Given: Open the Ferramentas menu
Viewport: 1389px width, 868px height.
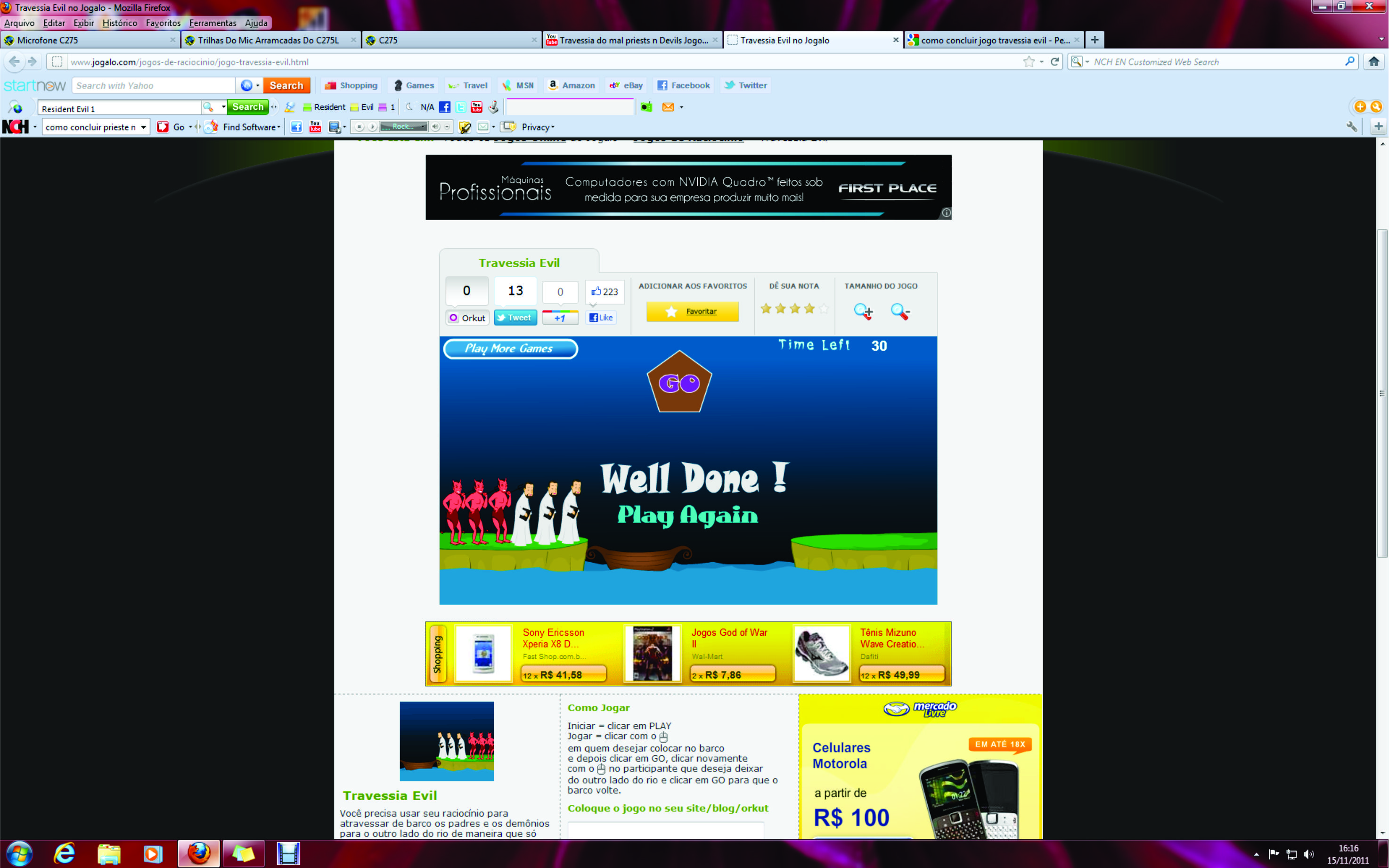Looking at the screenshot, I should click(x=212, y=23).
